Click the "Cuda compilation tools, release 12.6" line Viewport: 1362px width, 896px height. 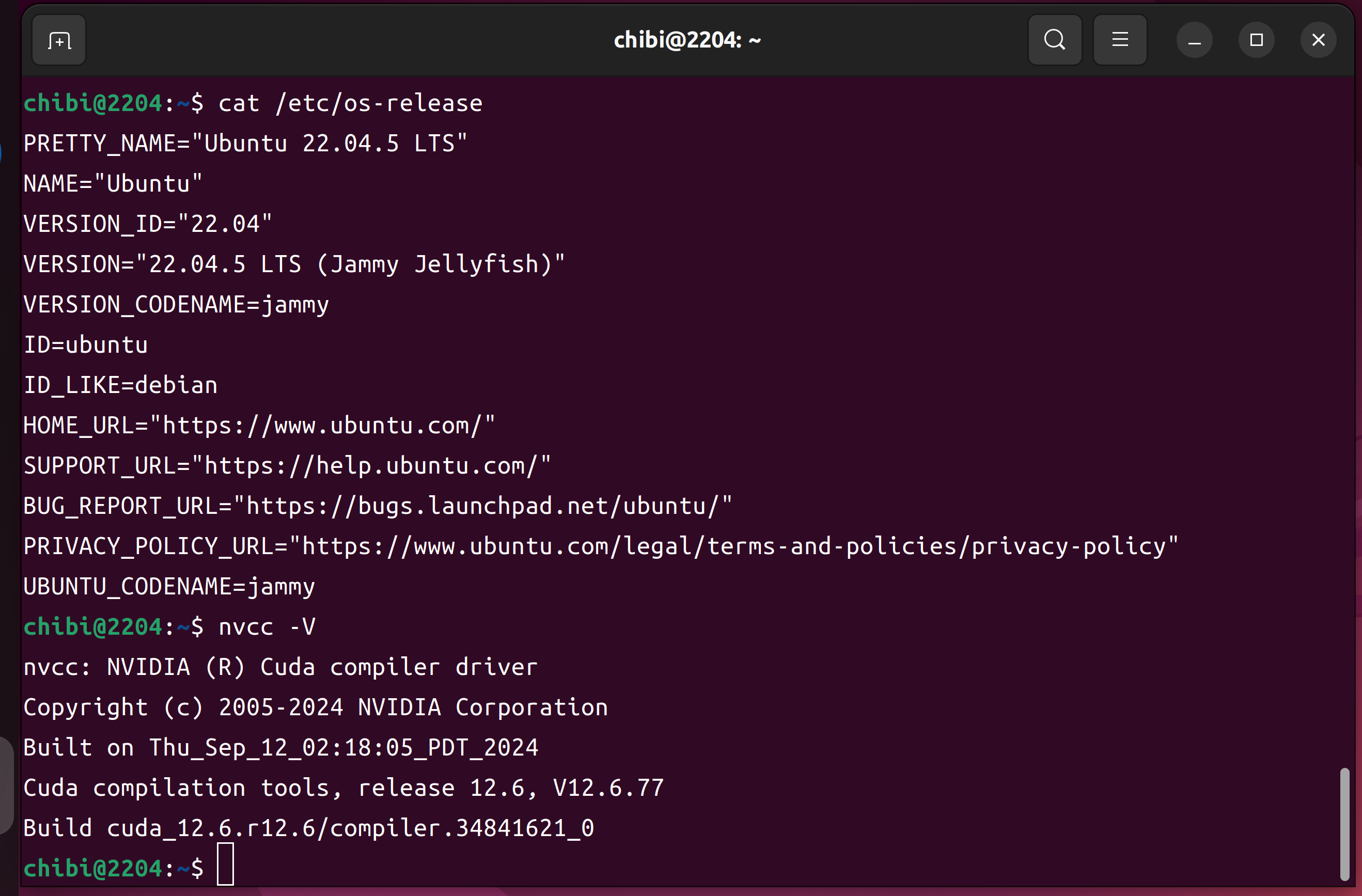(x=343, y=788)
